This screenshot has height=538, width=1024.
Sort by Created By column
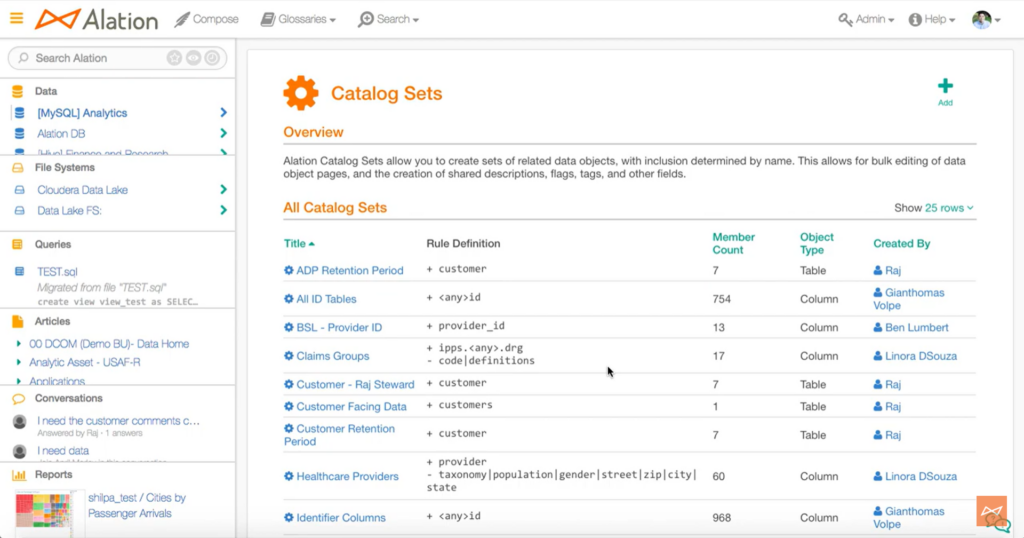point(901,244)
